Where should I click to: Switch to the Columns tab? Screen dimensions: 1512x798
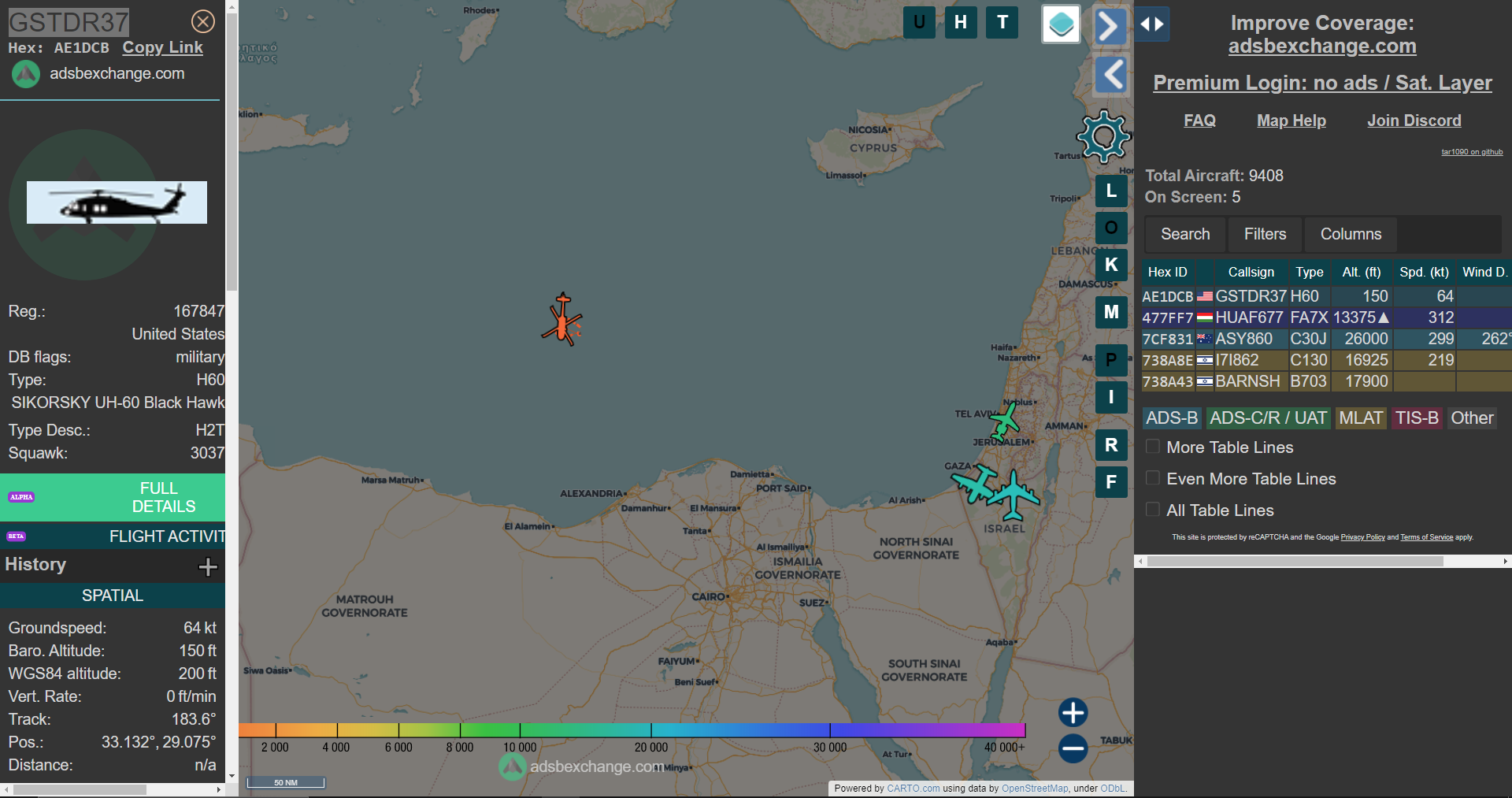pyautogui.click(x=1351, y=234)
